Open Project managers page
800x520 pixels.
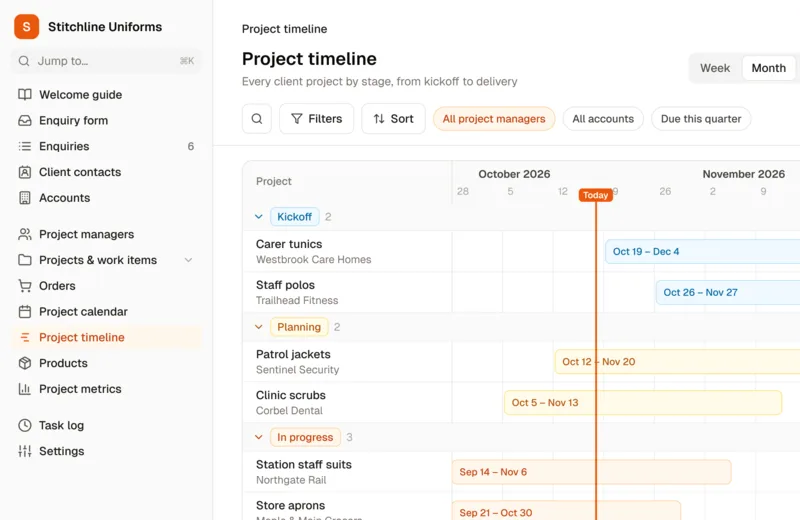point(107,234)
